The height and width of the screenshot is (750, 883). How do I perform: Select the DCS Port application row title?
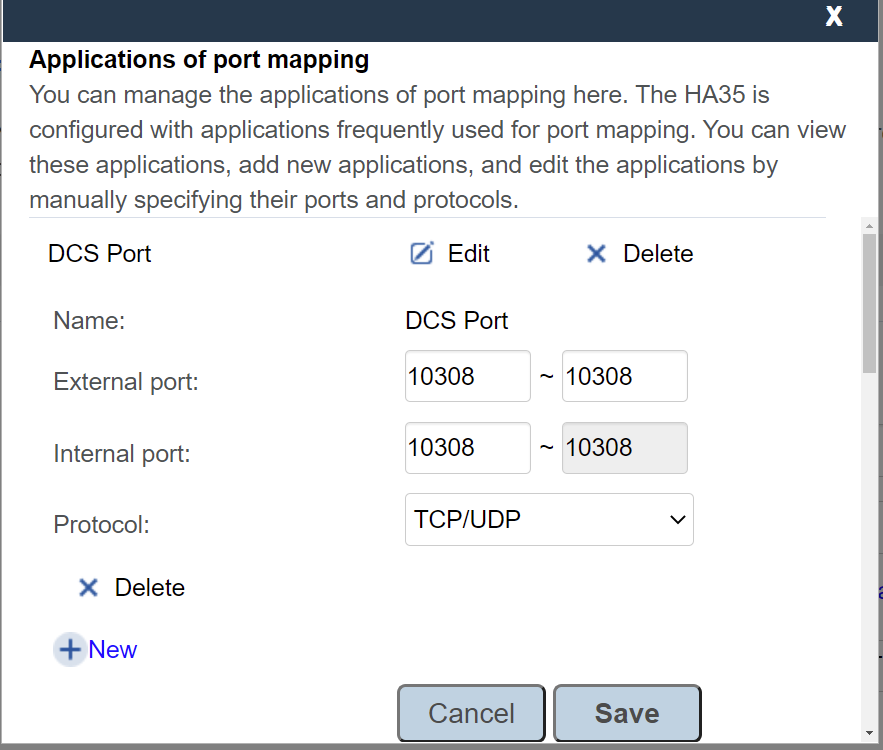click(x=100, y=253)
